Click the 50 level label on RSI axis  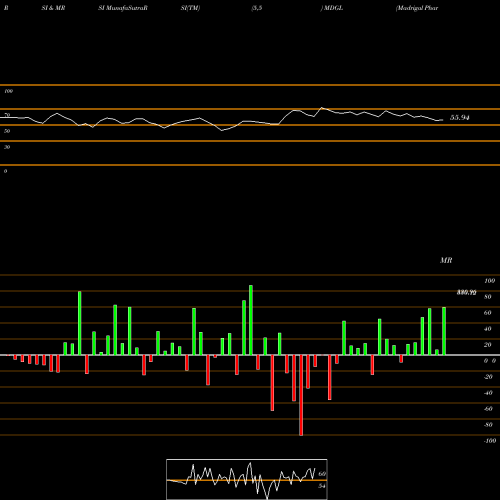[7, 131]
